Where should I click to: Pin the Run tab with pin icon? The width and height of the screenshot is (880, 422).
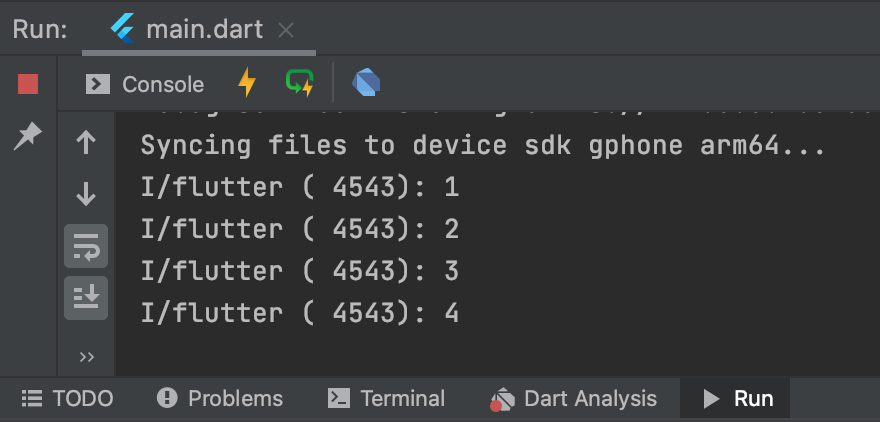(x=28, y=136)
